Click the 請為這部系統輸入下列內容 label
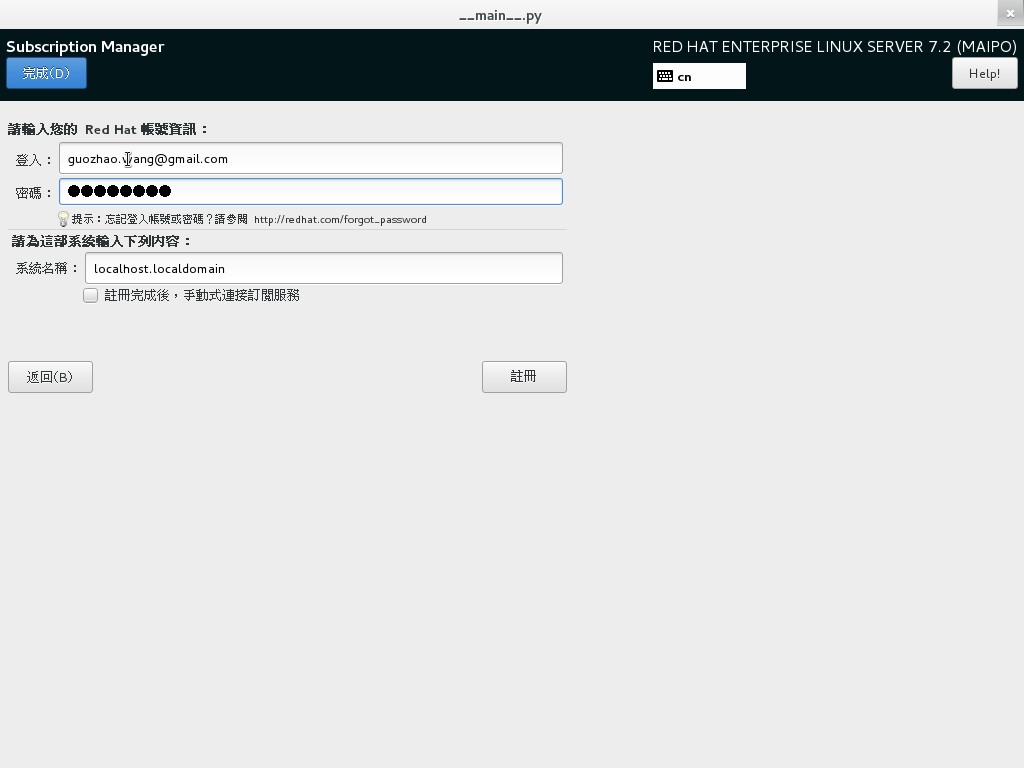Screen dimensions: 1024x768 click(95, 241)
